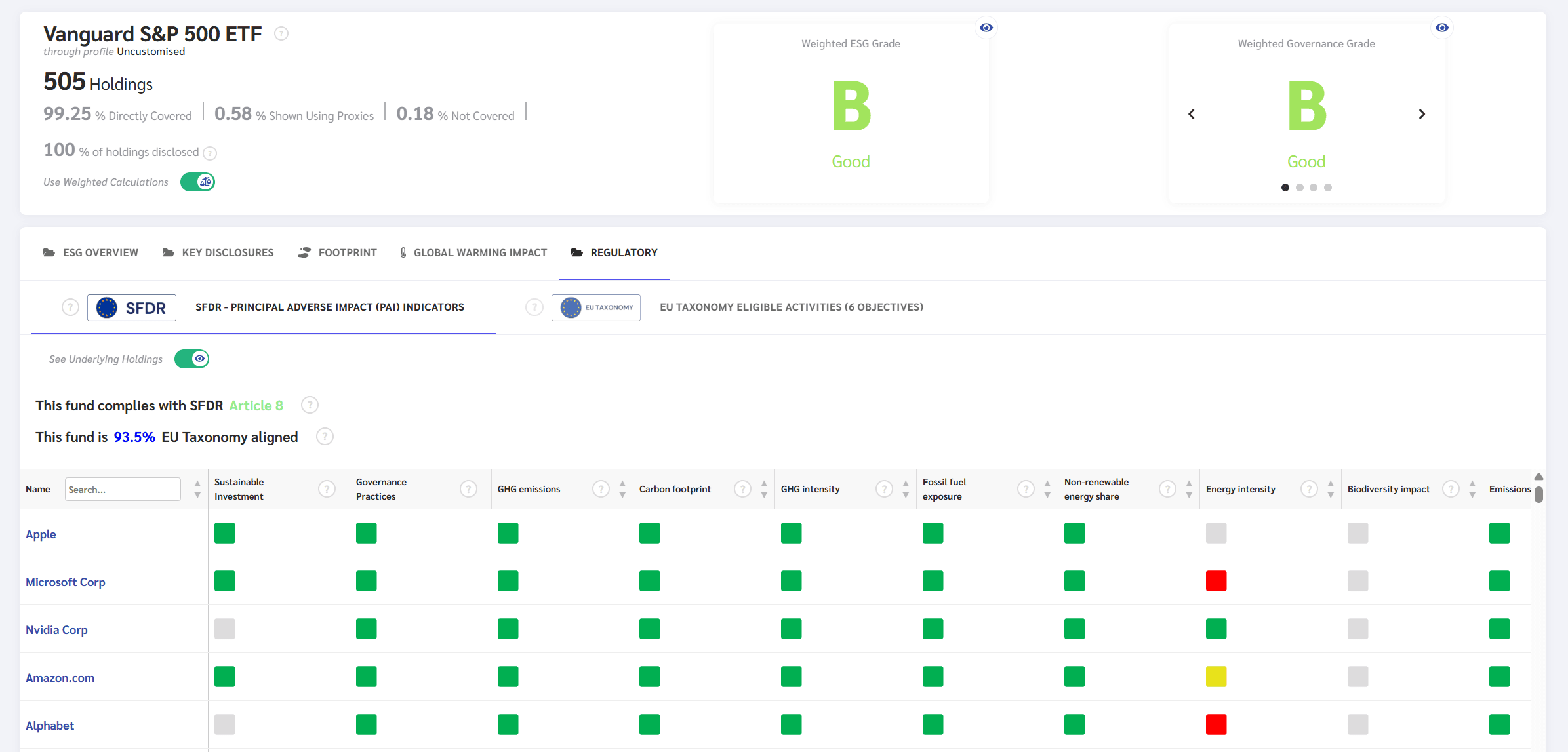
Task: Go to next grade card with right chevron
Action: click(x=1422, y=114)
